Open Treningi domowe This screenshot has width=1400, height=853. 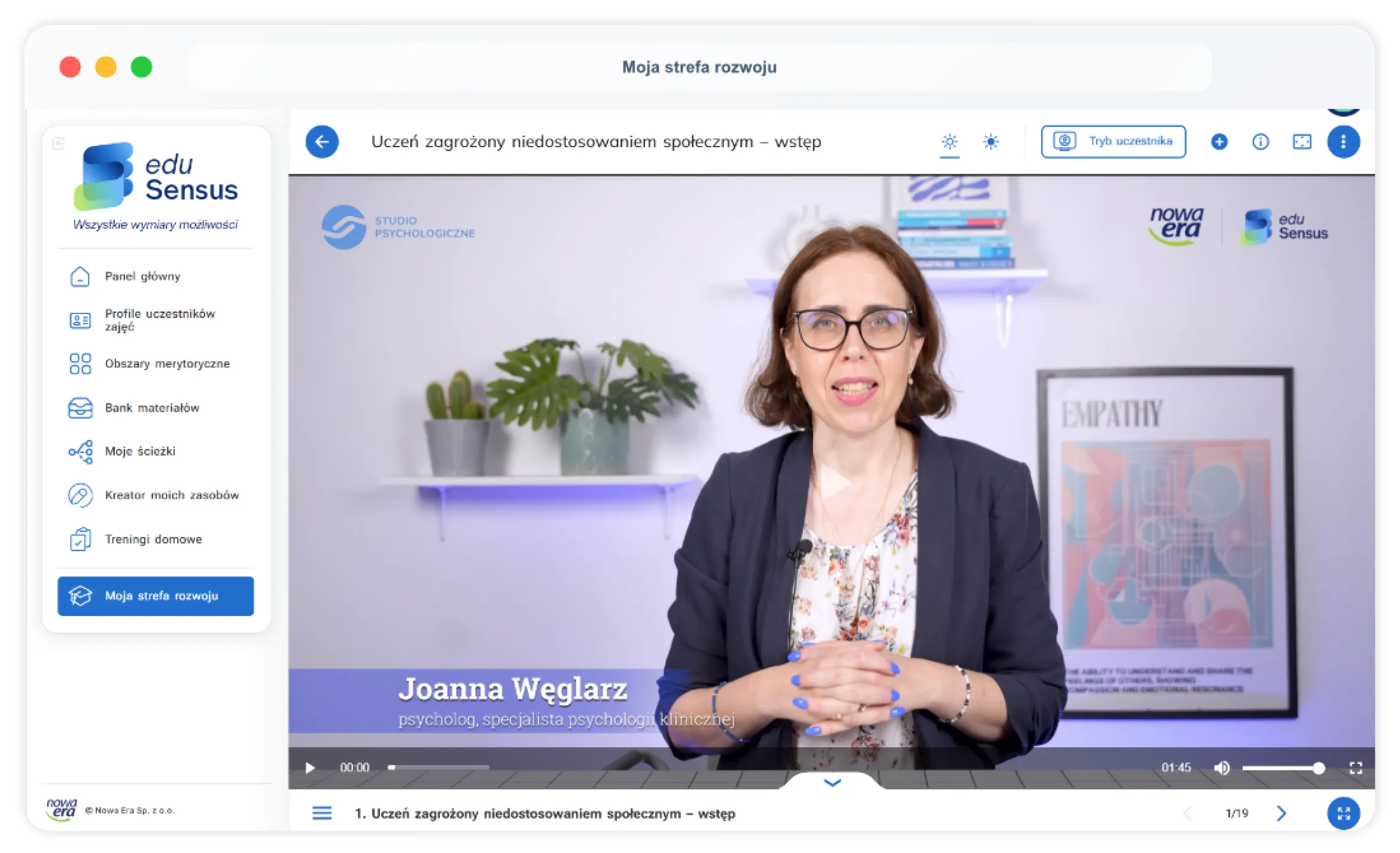156,540
